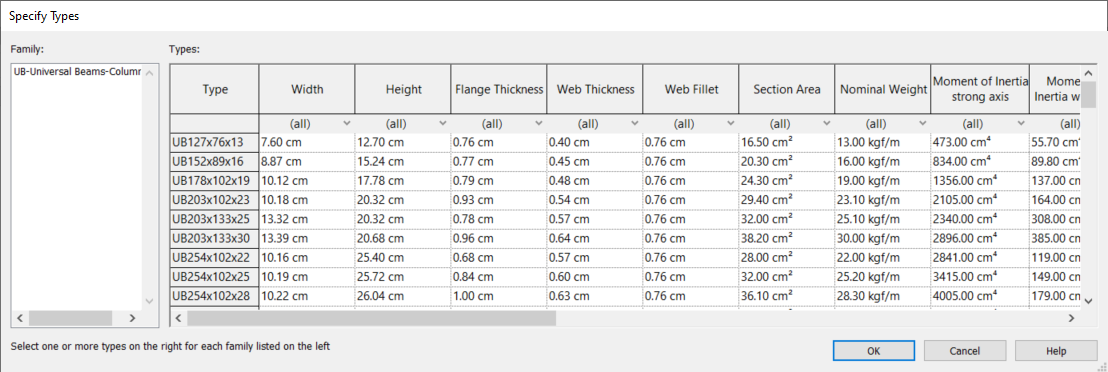Select type row UB152x89x16

pos(214,161)
